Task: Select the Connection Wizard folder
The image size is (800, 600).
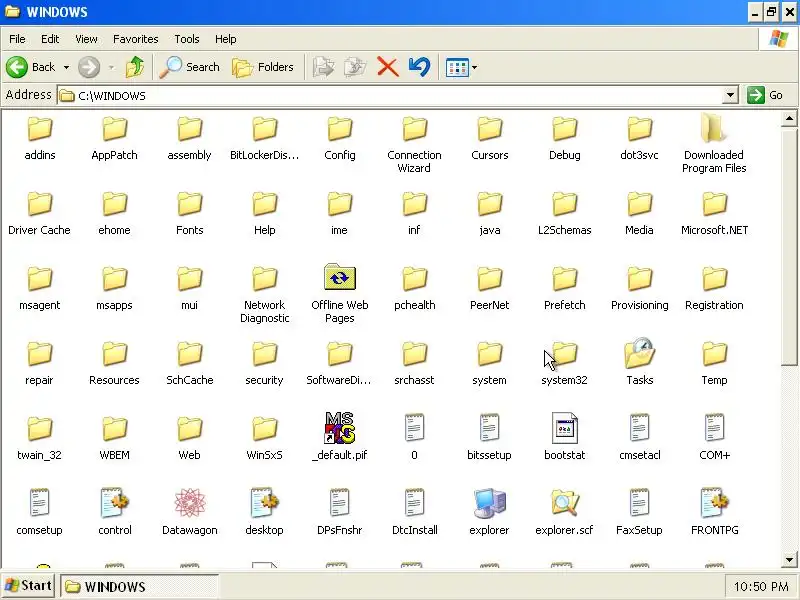Action: [x=414, y=144]
